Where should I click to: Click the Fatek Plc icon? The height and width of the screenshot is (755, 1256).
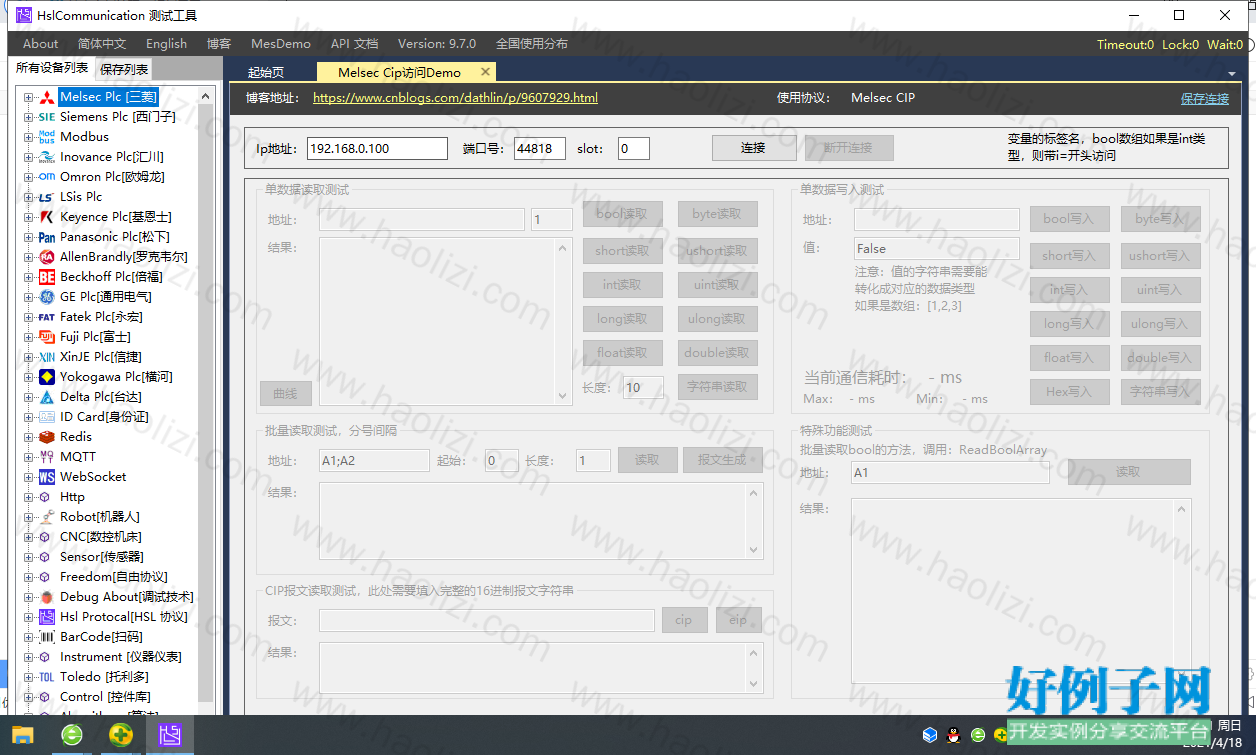46,317
